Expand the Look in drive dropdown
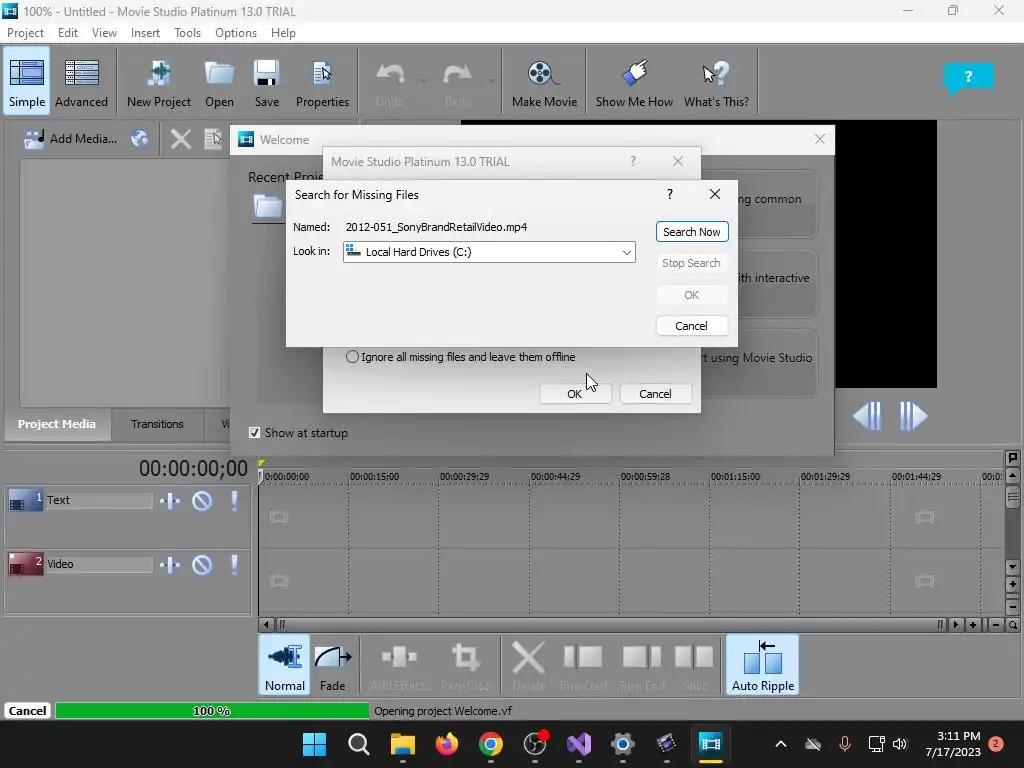This screenshot has width=1024, height=768. click(x=626, y=252)
